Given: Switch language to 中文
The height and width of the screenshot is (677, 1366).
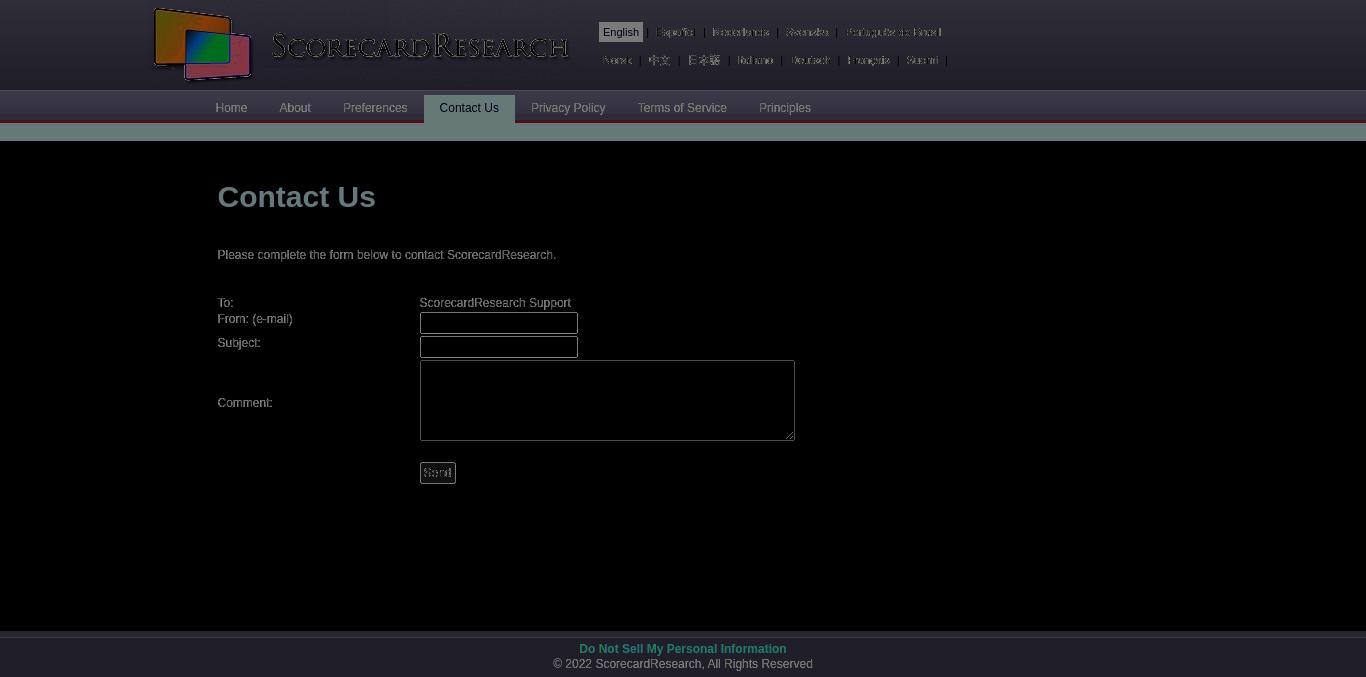Looking at the screenshot, I should 659,60.
